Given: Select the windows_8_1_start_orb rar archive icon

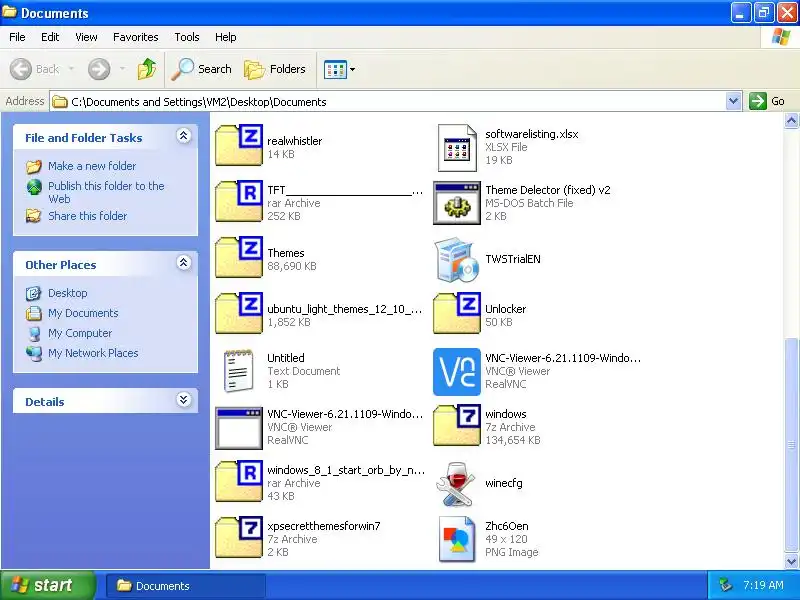Looking at the screenshot, I should (x=239, y=481).
